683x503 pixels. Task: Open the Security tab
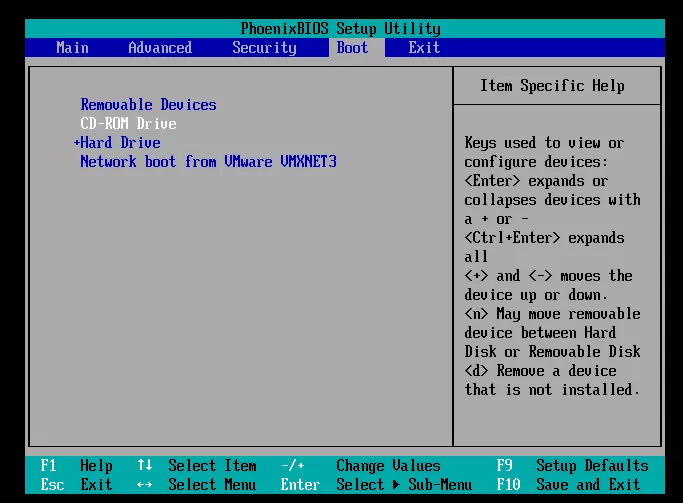(264, 48)
